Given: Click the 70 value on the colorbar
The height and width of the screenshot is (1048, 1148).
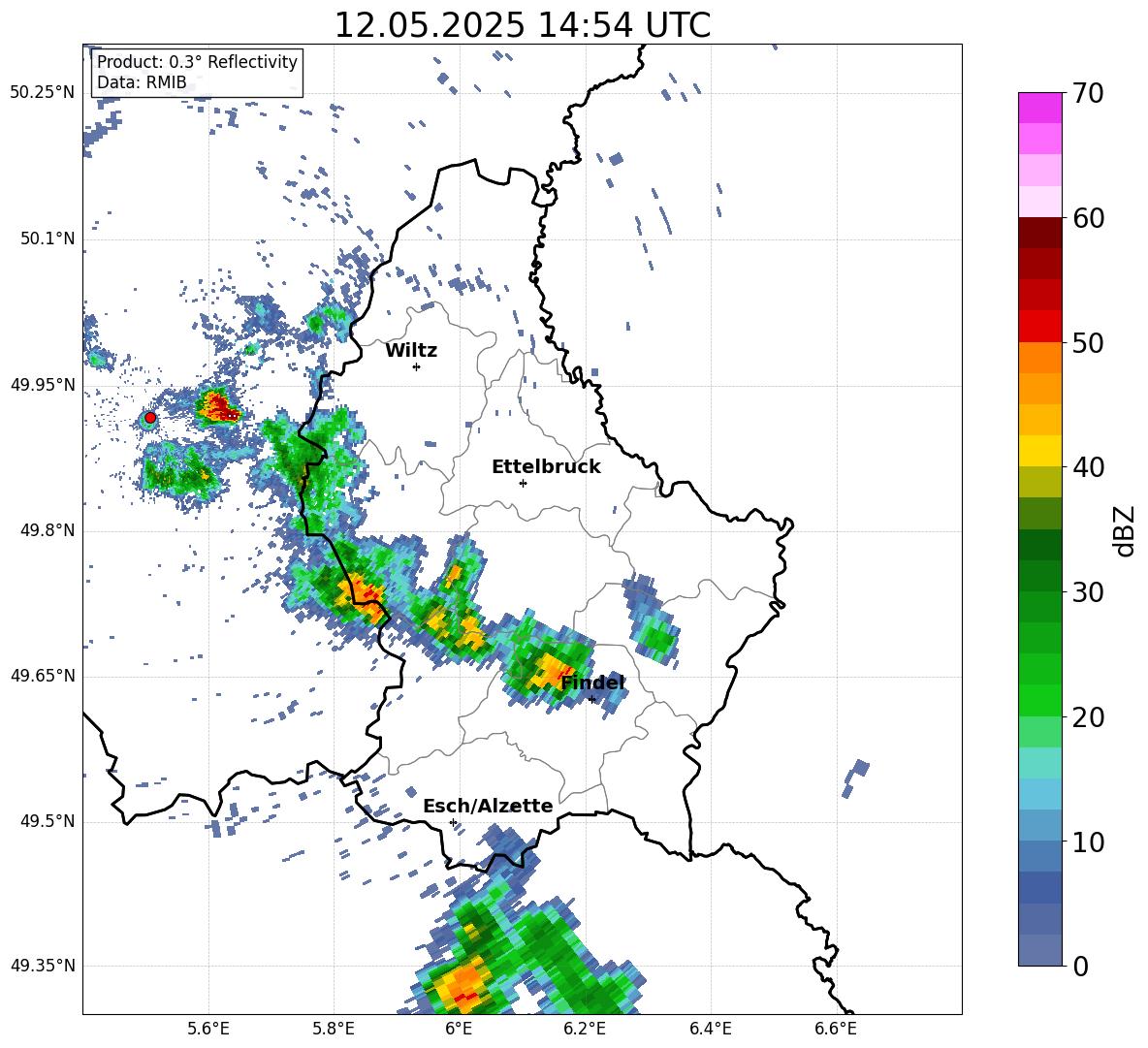Looking at the screenshot, I should (1088, 93).
